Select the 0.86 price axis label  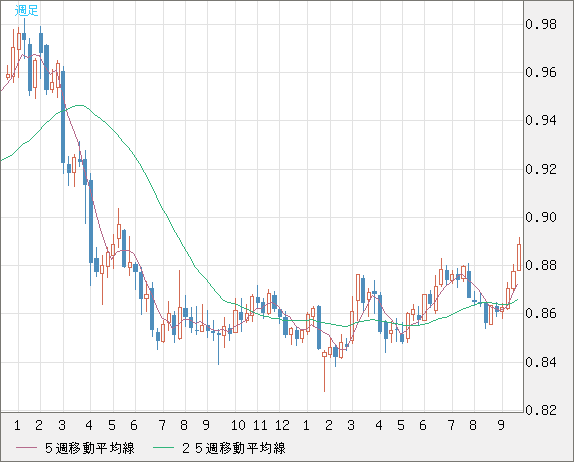coord(541,313)
